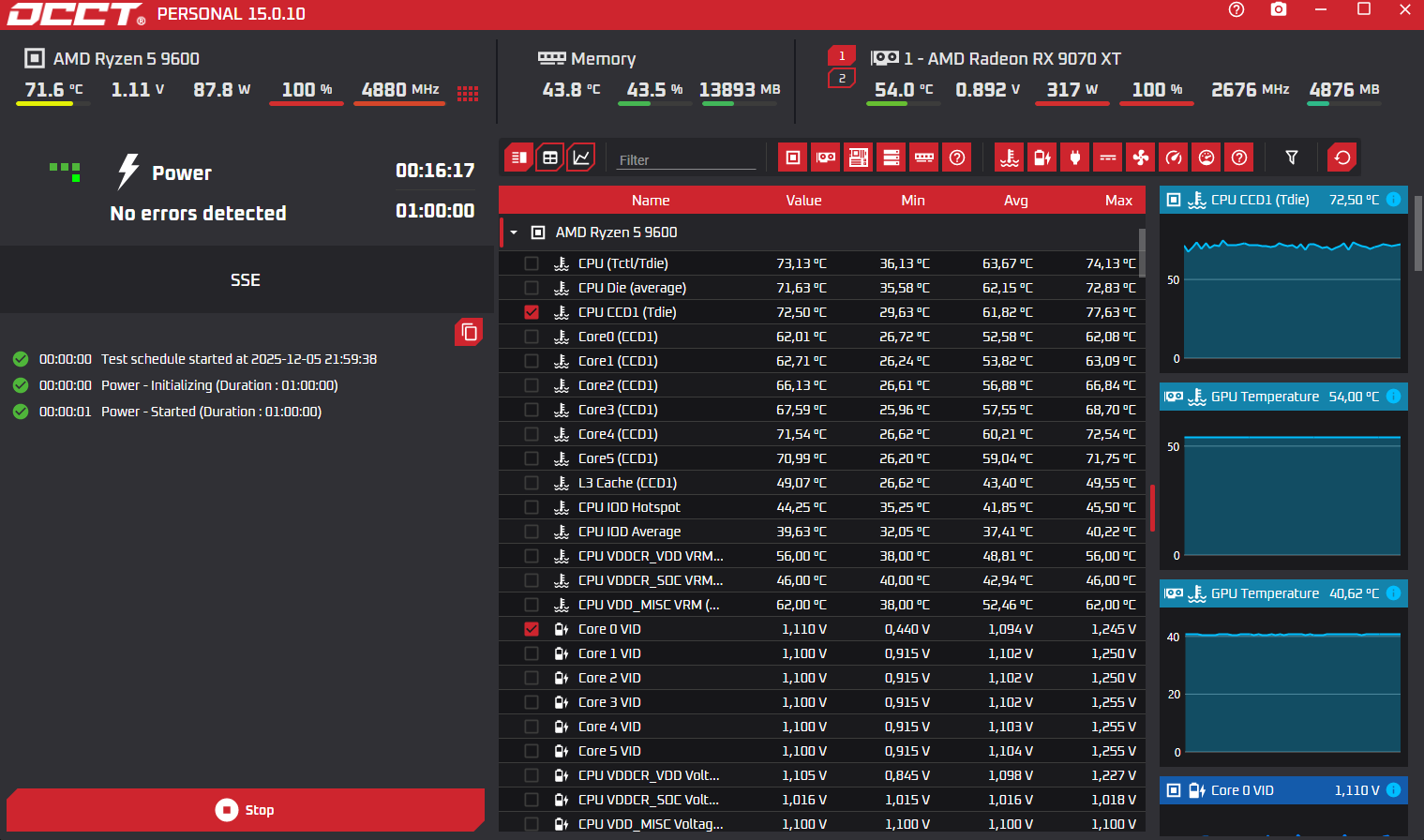Toggle the motherboard hardware filter icon
This screenshot has width=1424, height=840.
(x=859, y=157)
